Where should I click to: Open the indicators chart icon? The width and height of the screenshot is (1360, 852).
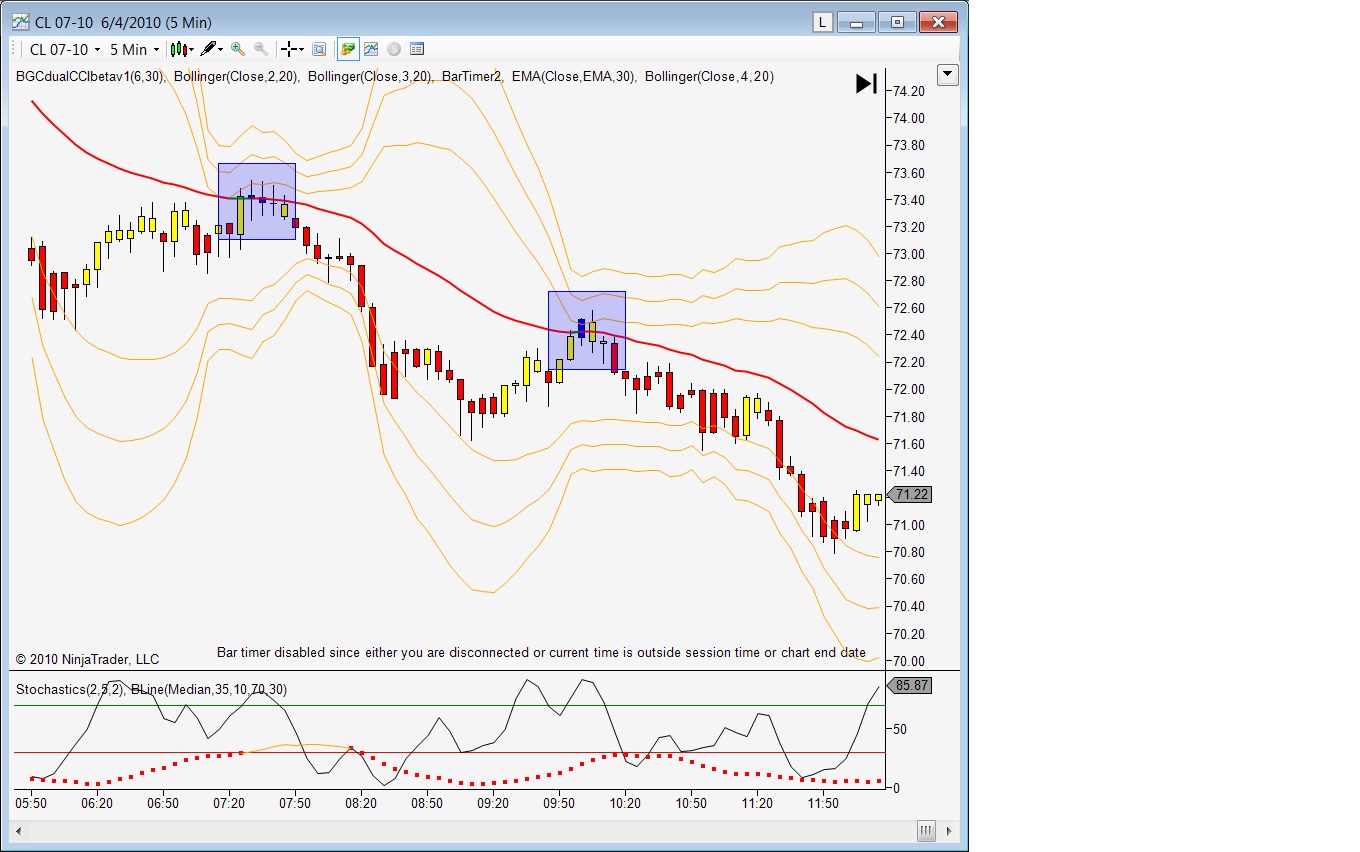pyautogui.click(x=371, y=49)
